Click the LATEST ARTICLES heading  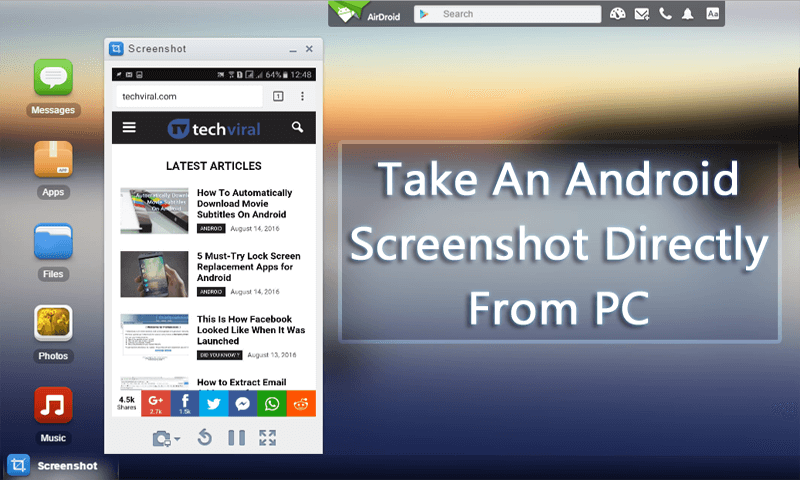click(214, 166)
